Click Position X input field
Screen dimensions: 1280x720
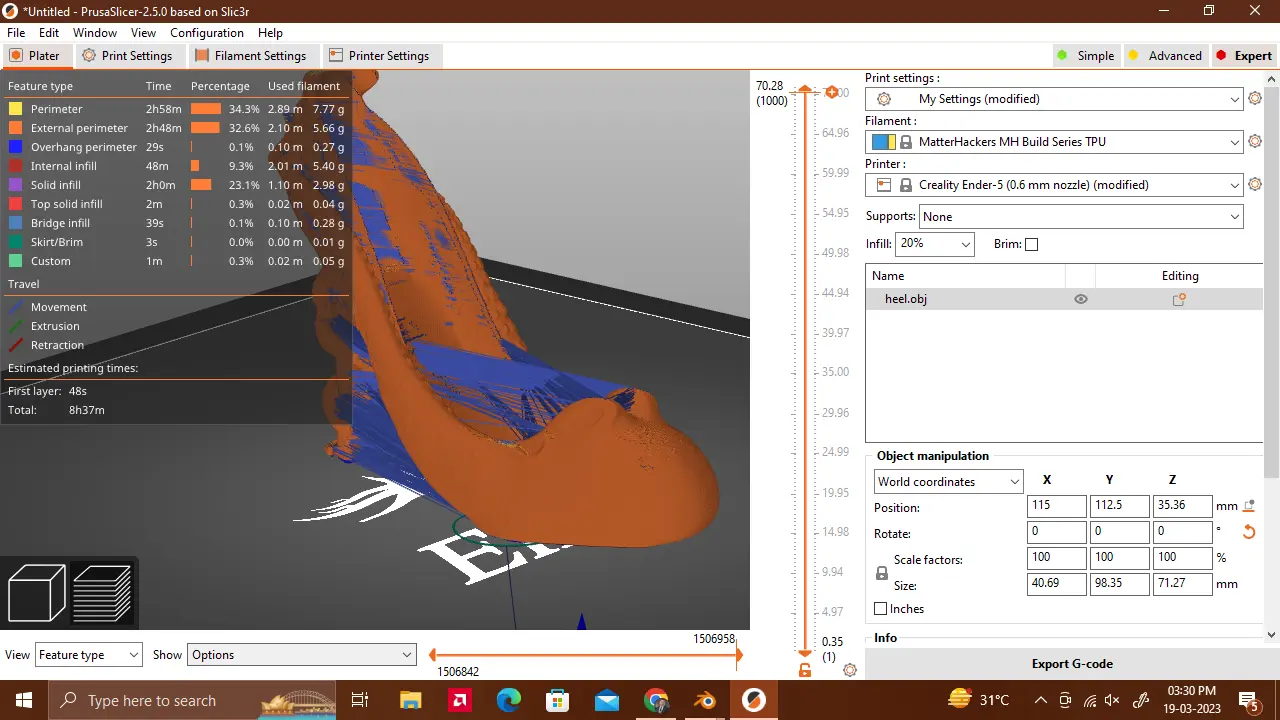1056,506
